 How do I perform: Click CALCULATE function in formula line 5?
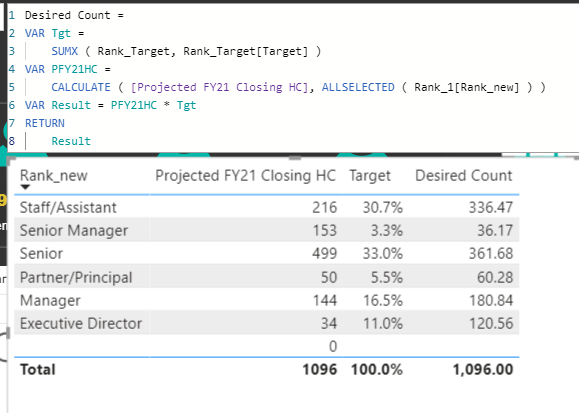pyautogui.click(x=81, y=87)
